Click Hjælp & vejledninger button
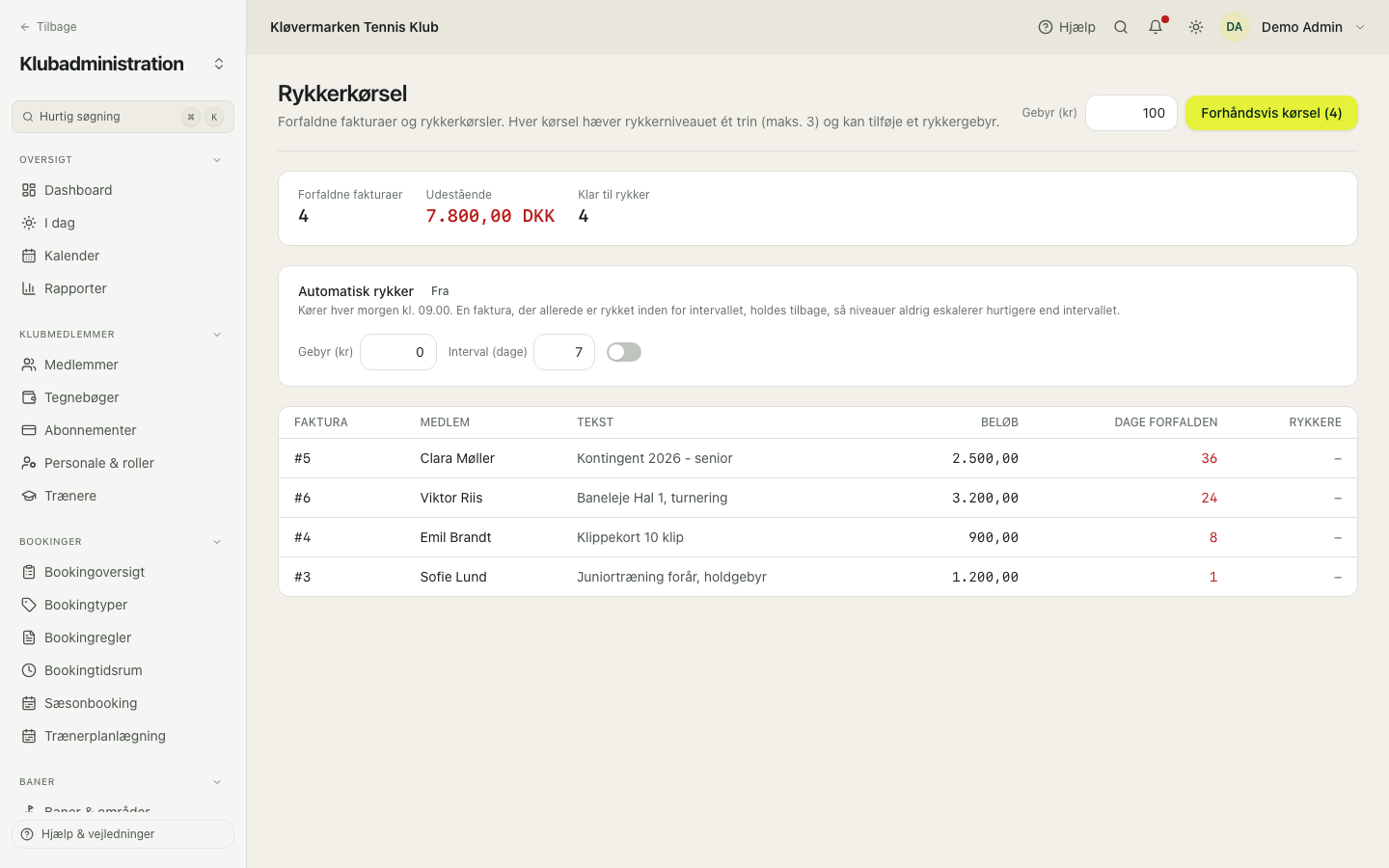Screen dimensions: 1389x868 click(123, 834)
